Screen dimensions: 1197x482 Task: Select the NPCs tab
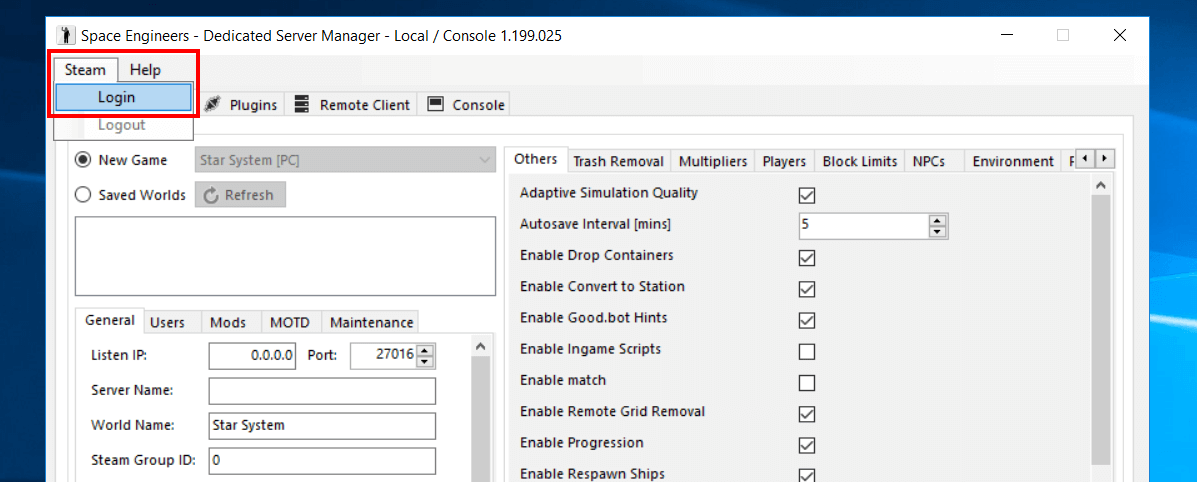point(928,162)
